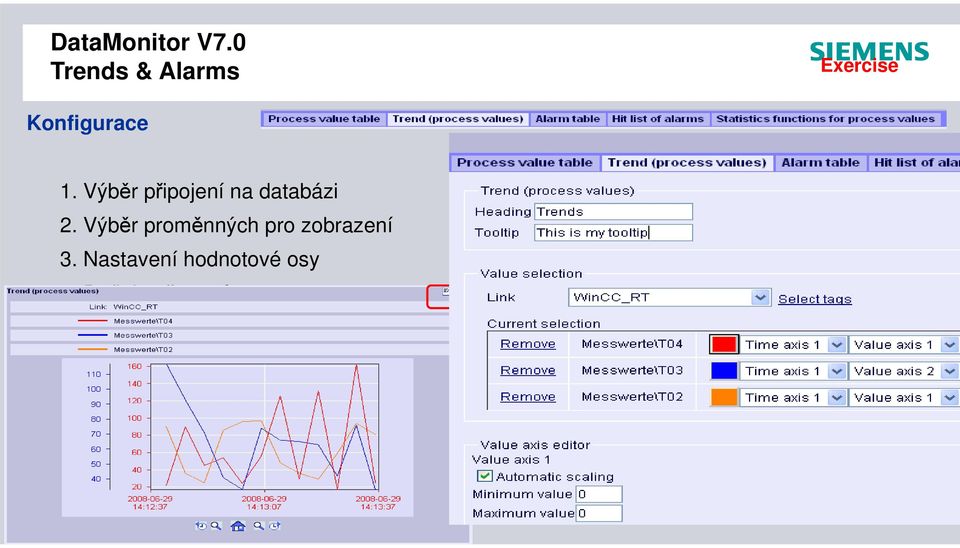Click the Messwerte\T04 legend row above the chart

pyautogui.click(x=230, y=321)
